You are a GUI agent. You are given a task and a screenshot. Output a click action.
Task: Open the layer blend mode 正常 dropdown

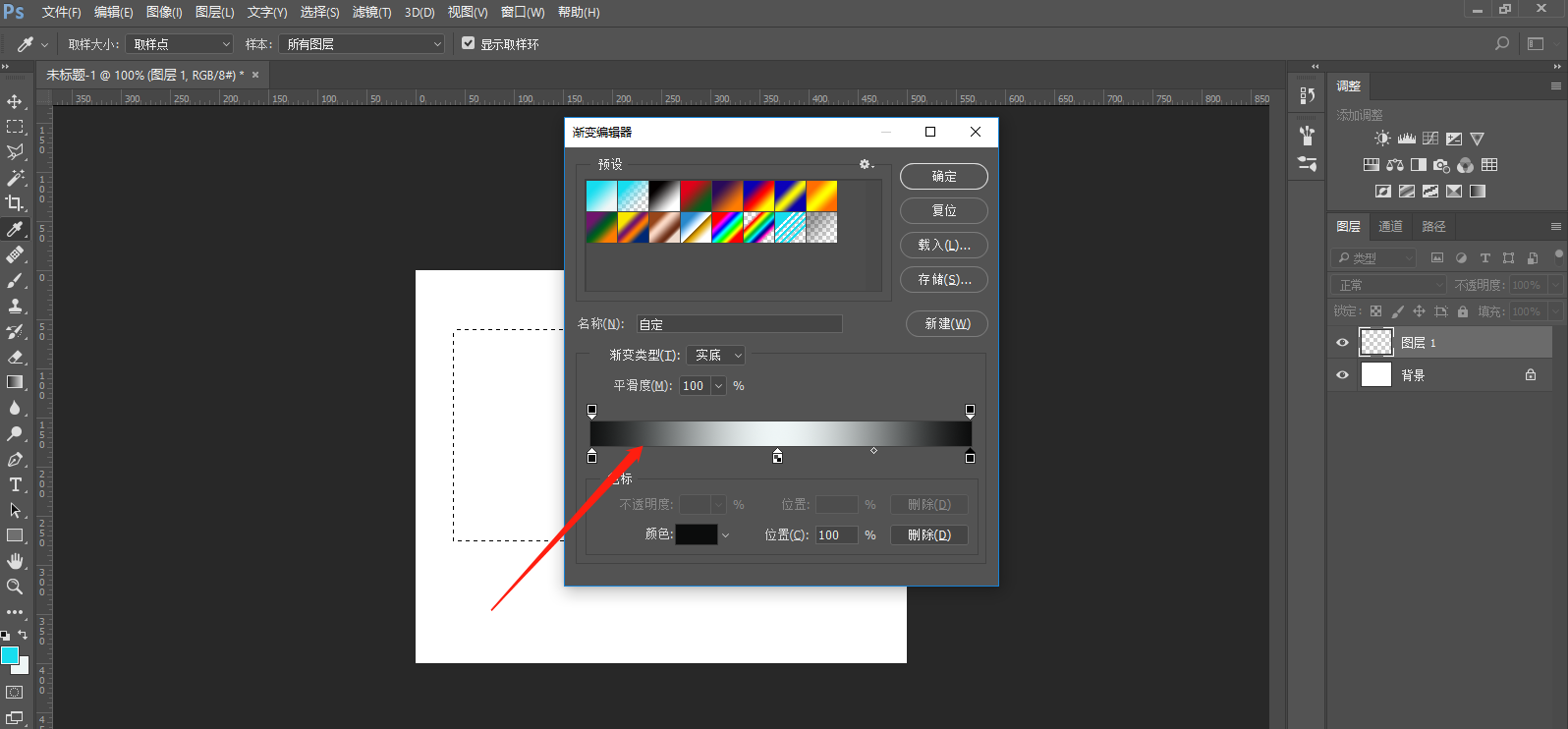point(1390,285)
